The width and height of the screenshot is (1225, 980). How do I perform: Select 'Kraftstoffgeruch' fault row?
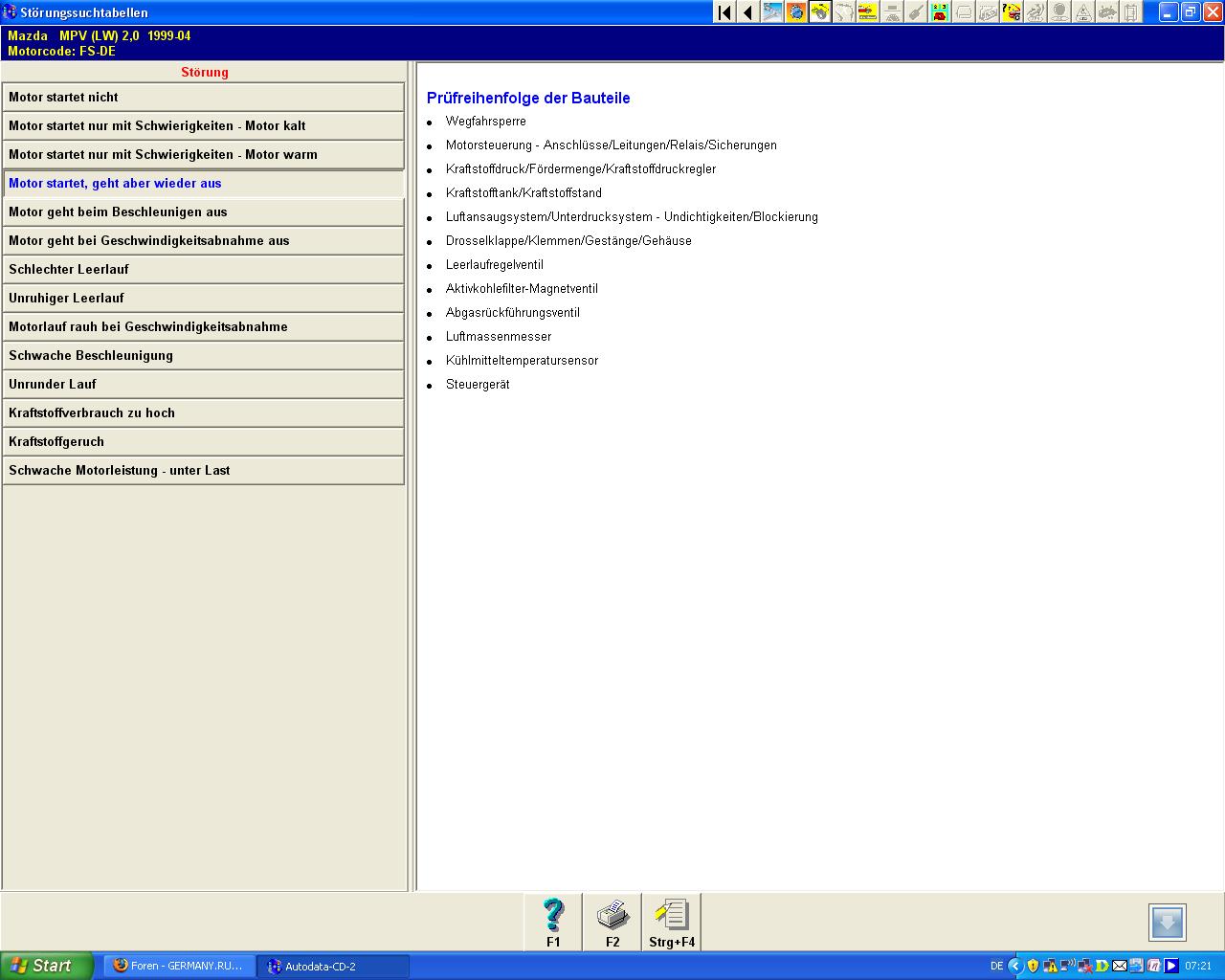coord(203,441)
